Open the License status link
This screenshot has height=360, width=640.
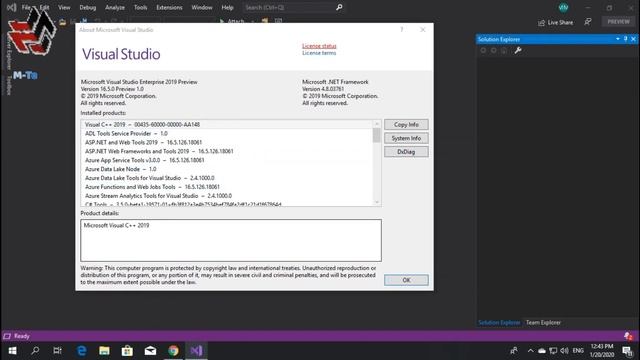pyautogui.click(x=319, y=46)
